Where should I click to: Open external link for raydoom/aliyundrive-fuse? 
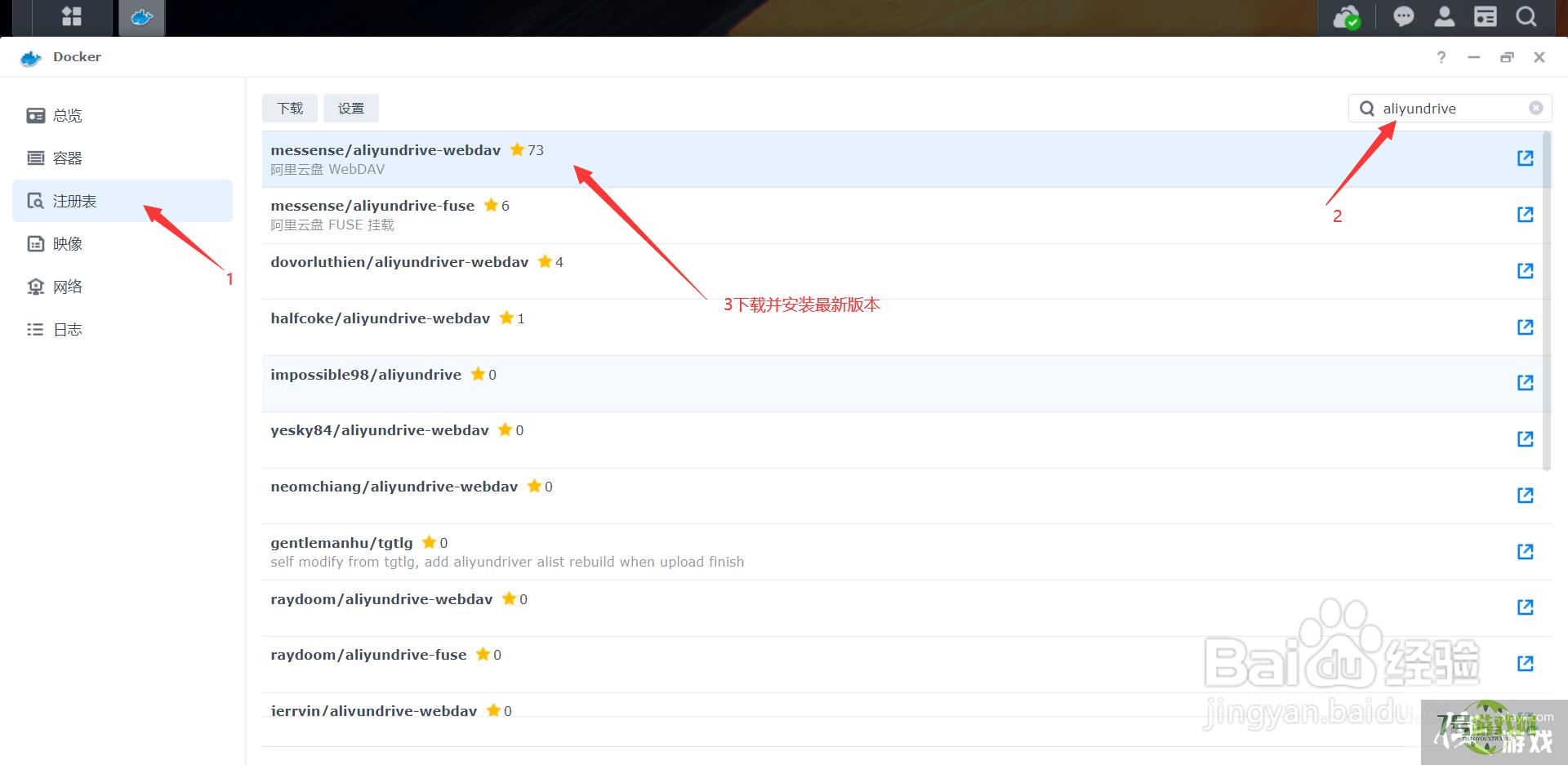(1525, 663)
